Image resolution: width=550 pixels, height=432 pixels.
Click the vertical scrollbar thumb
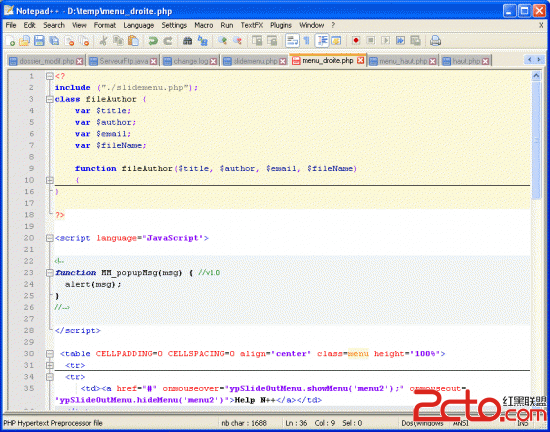tap(536, 140)
